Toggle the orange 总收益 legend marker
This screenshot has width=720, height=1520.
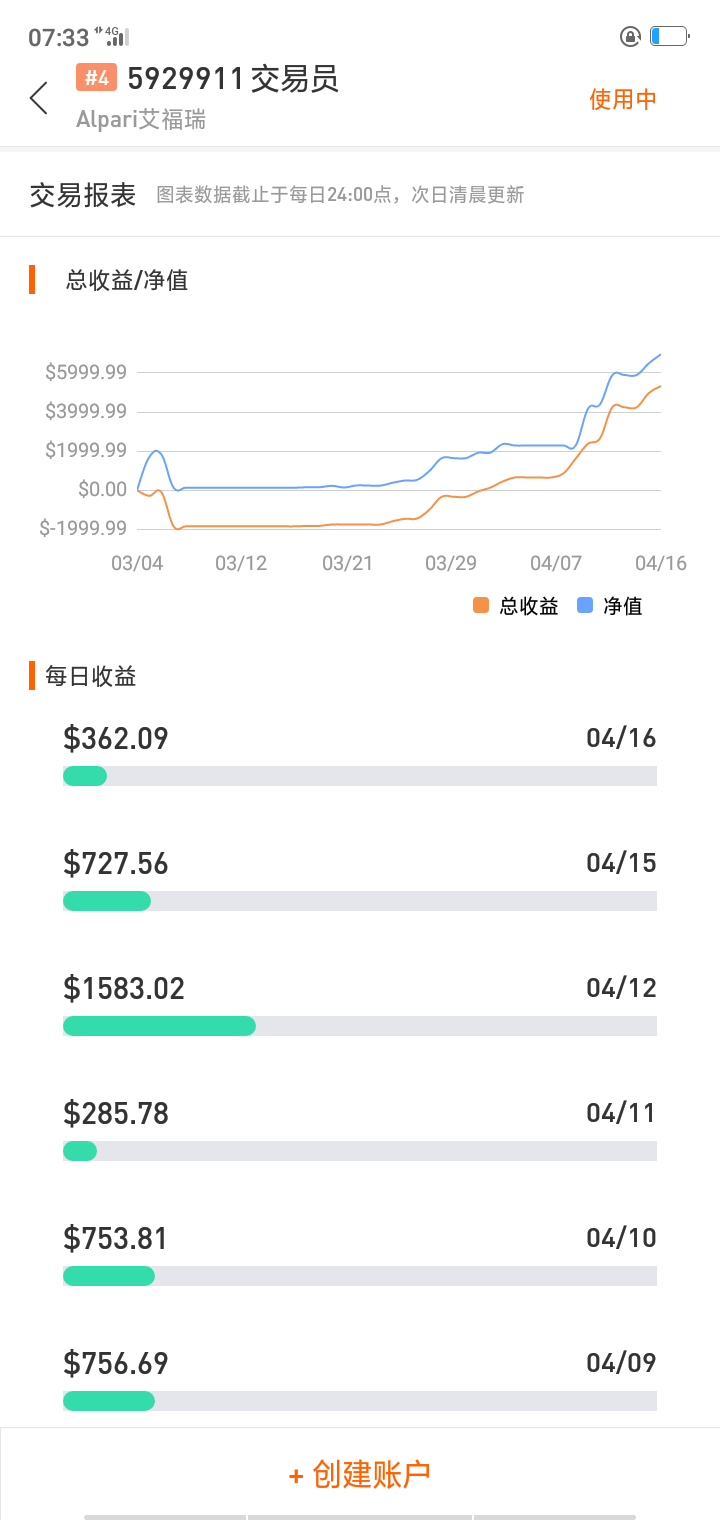click(x=481, y=606)
